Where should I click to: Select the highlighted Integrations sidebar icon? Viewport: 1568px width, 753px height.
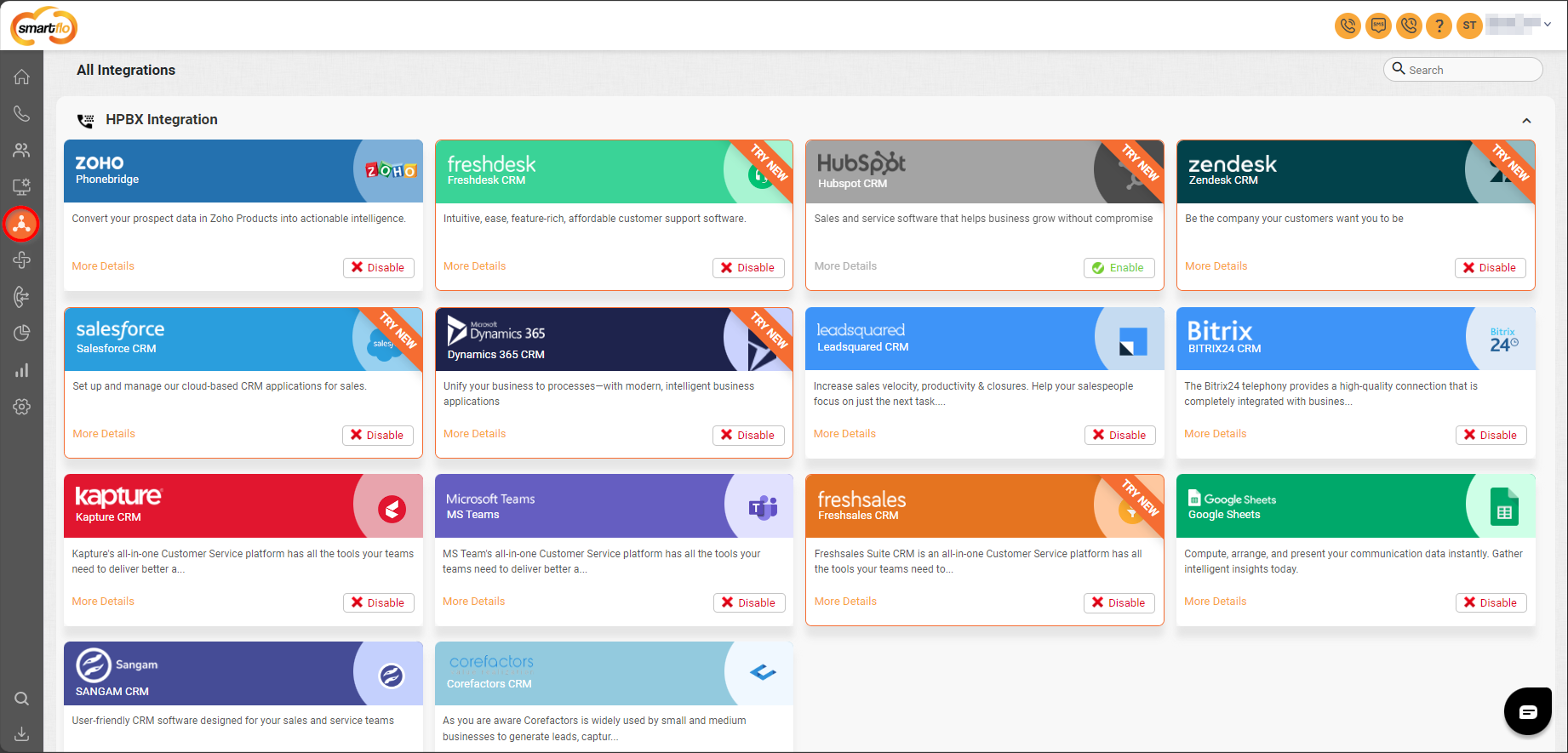21,224
